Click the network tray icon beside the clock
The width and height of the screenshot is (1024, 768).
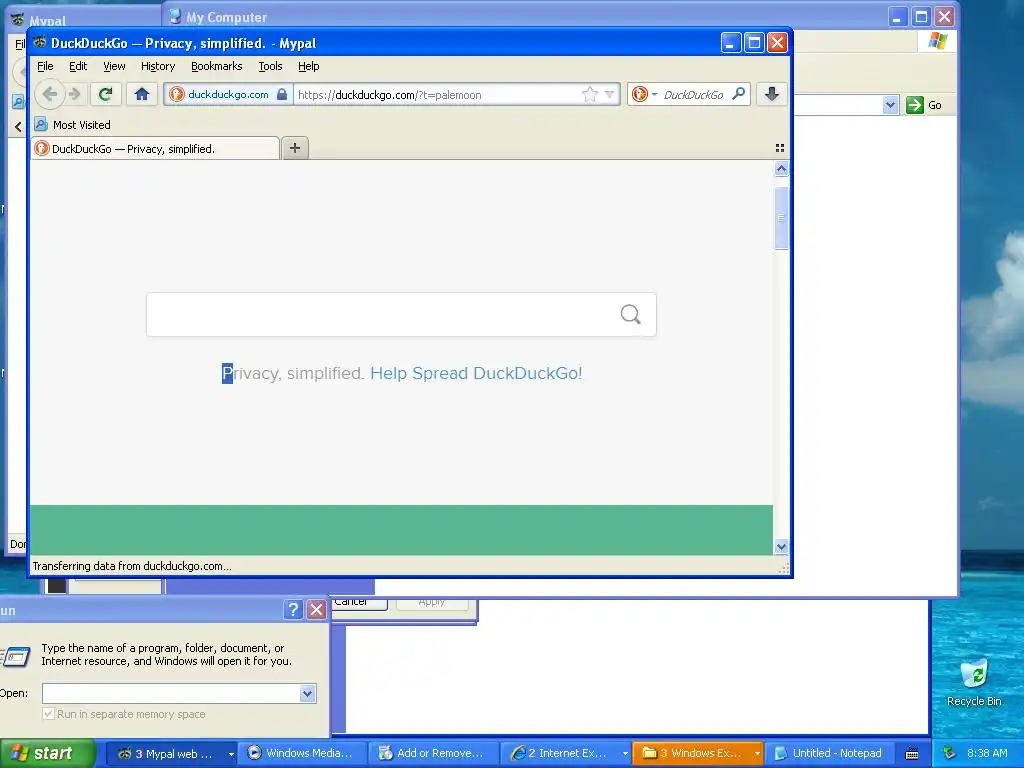(x=950, y=754)
